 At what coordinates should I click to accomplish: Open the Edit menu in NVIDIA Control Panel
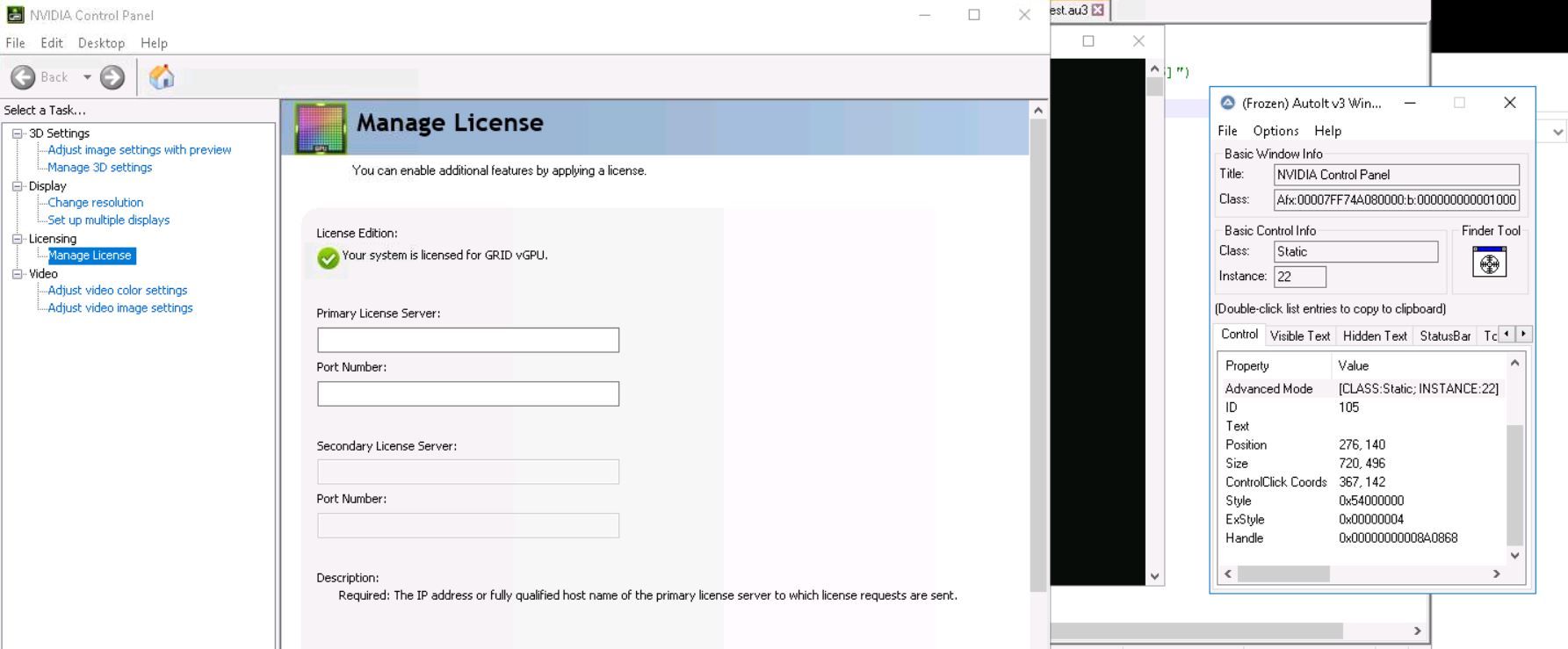52,43
